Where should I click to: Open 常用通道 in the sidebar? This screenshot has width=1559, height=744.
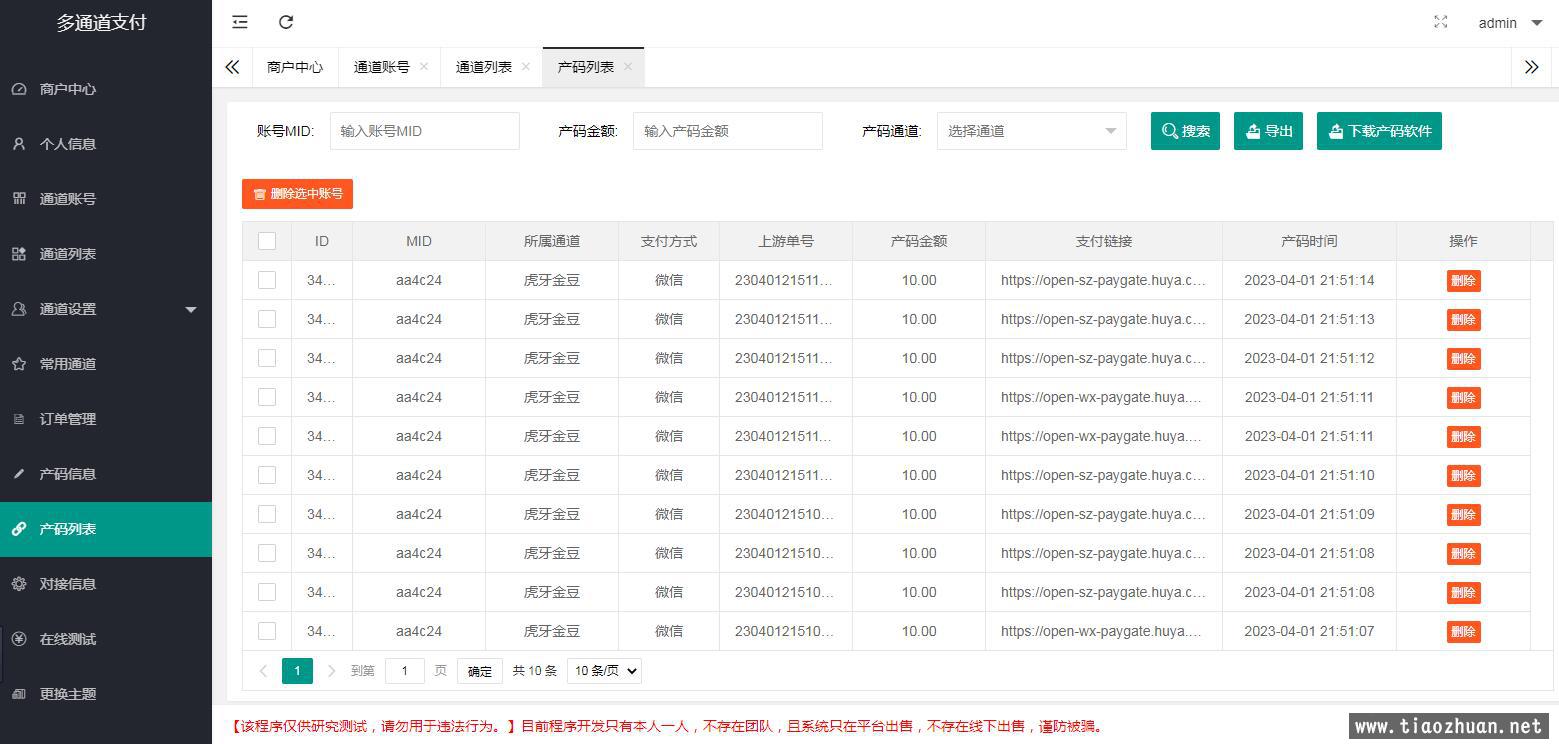tap(106, 364)
